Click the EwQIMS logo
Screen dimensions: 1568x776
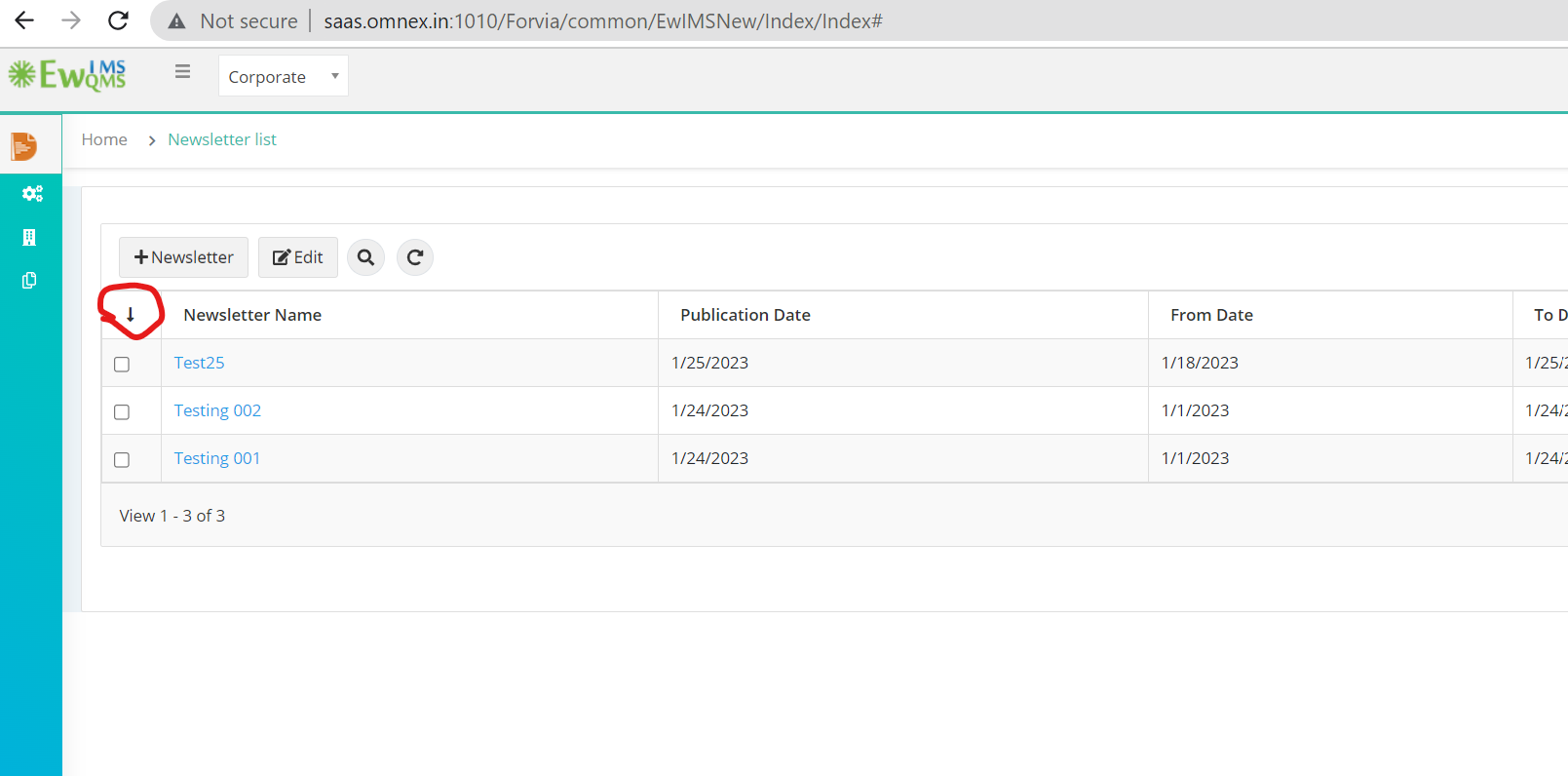tap(67, 75)
